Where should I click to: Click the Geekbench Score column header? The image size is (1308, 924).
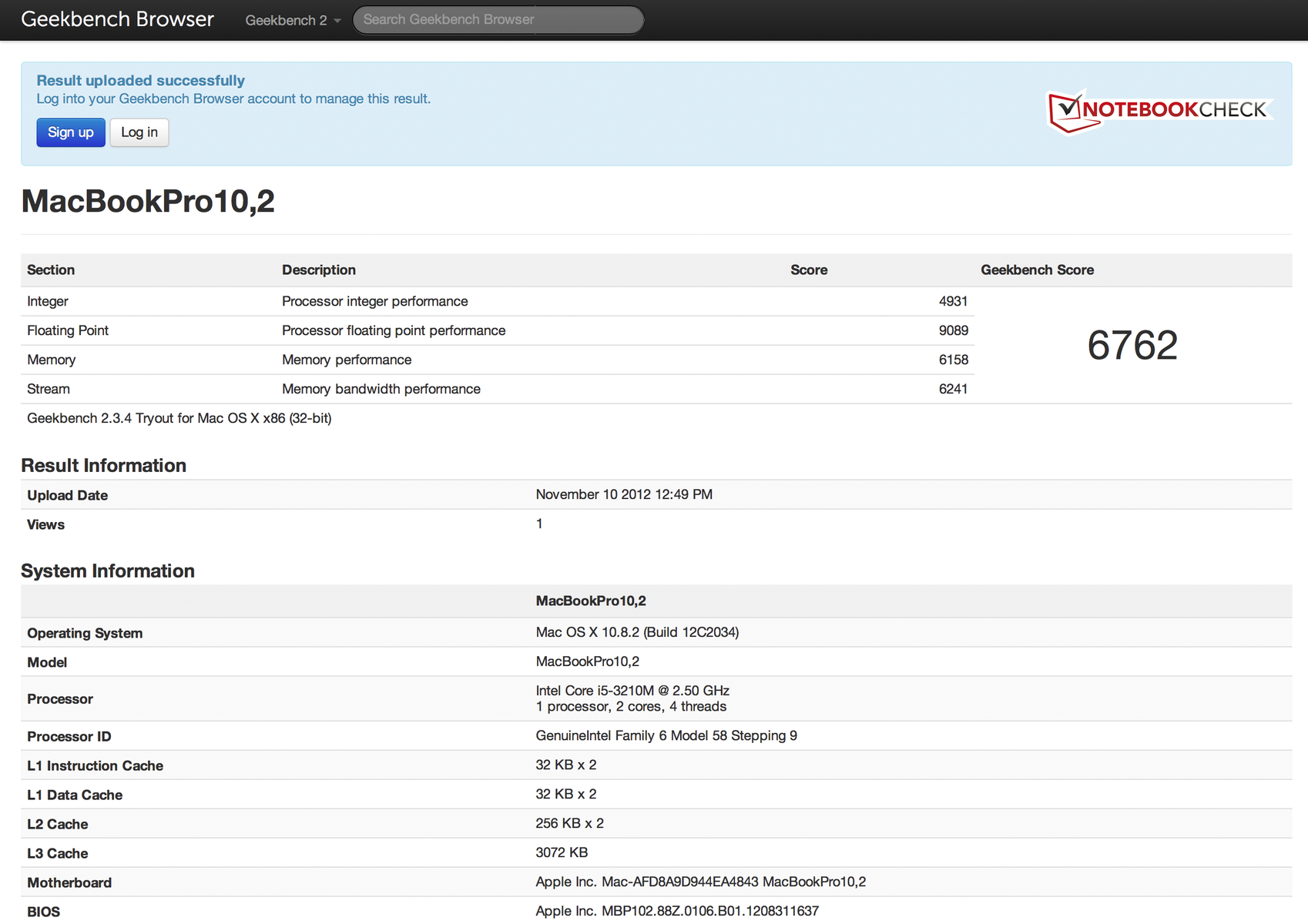click(x=1038, y=270)
